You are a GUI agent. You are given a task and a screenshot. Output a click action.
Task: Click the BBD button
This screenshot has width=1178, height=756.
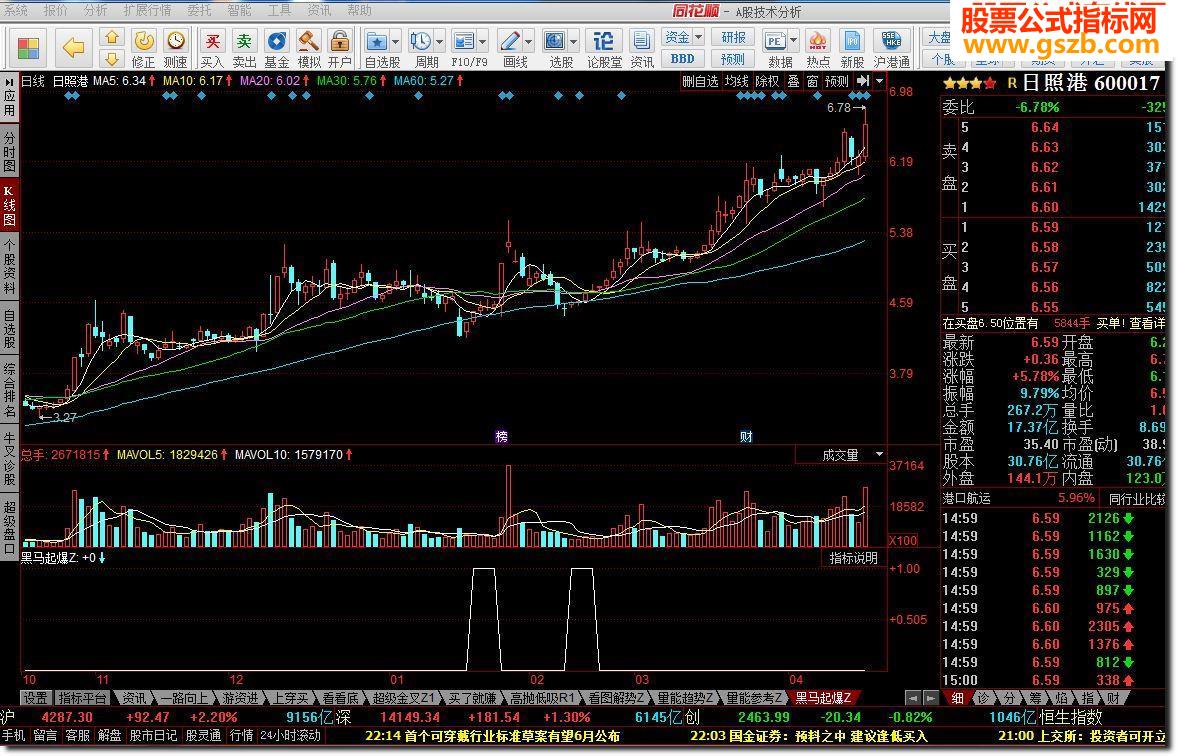pyautogui.click(x=682, y=59)
